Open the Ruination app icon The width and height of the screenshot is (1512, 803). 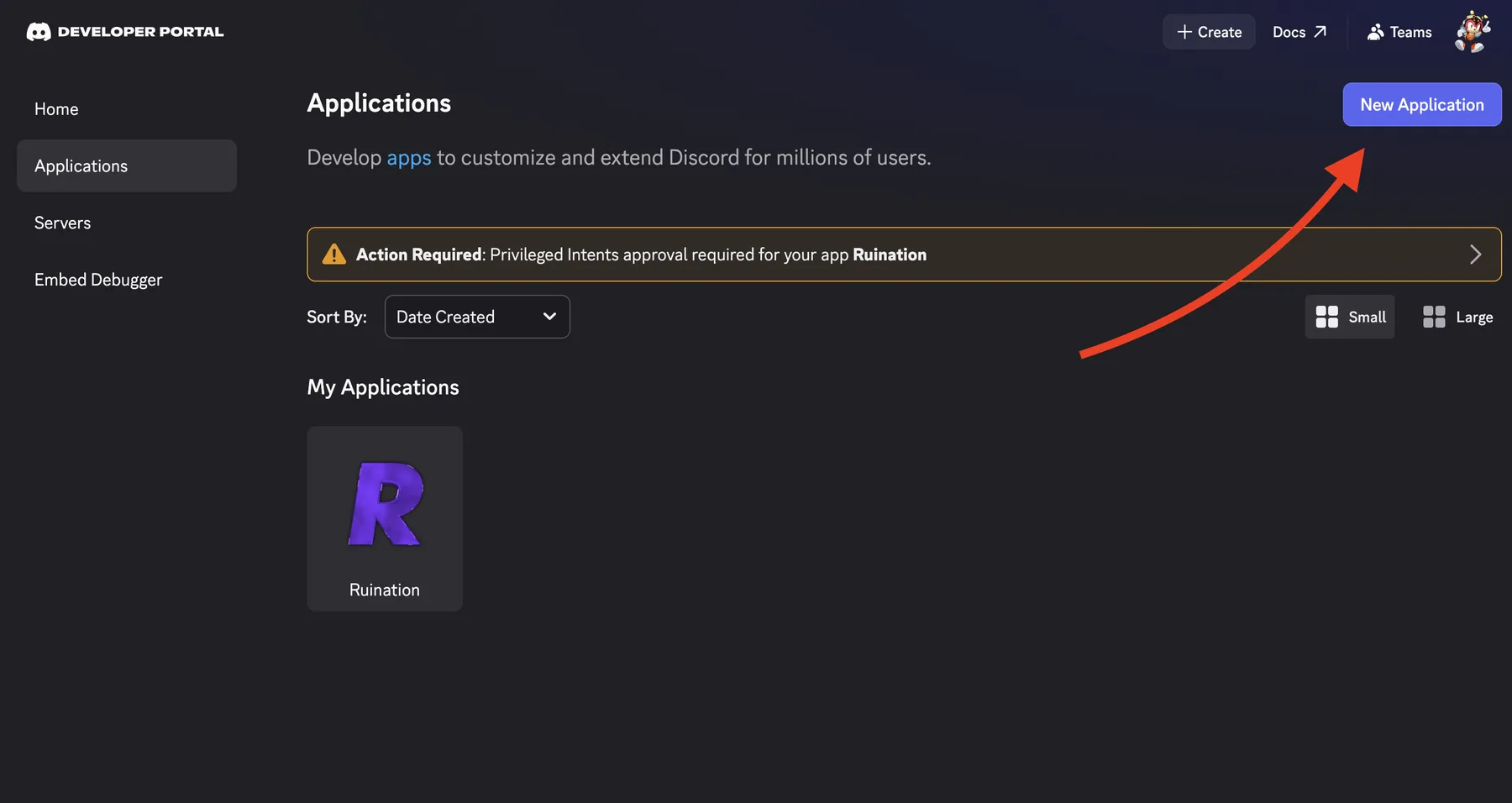click(386, 504)
